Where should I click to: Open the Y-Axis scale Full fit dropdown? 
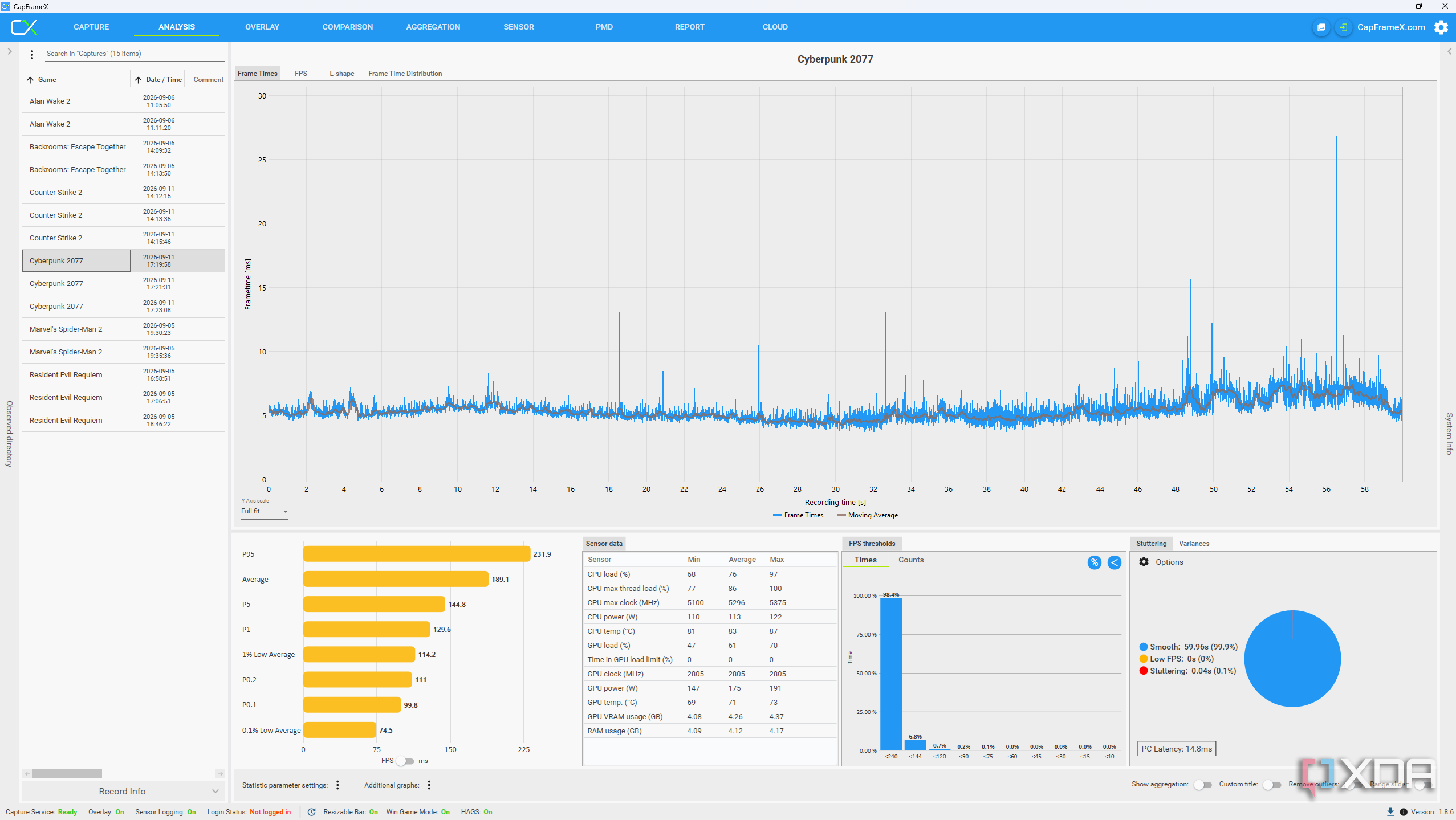265,511
